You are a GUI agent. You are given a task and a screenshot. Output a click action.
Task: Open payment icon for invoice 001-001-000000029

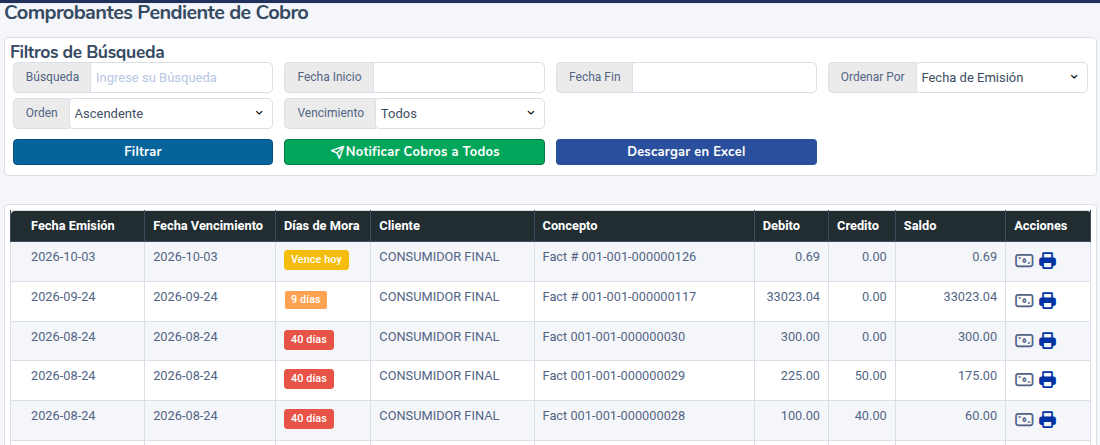coord(1024,380)
